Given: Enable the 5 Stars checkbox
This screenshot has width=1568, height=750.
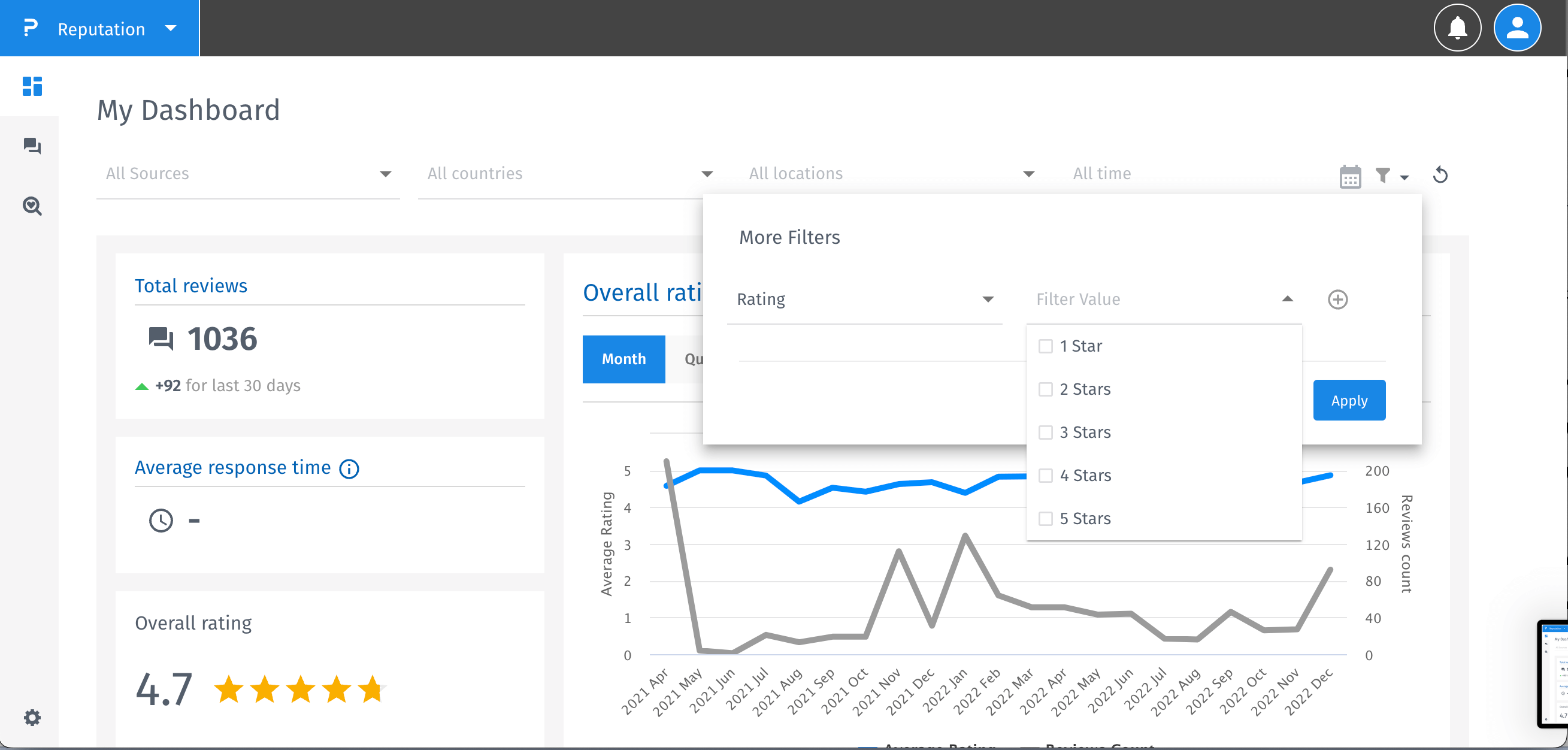Looking at the screenshot, I should (x=1045, y=519).
